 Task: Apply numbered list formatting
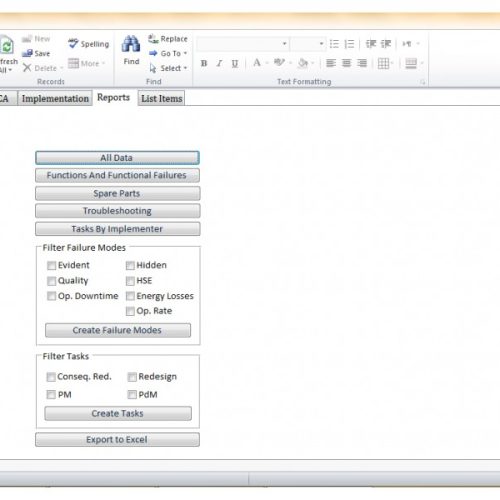(349, 44)
